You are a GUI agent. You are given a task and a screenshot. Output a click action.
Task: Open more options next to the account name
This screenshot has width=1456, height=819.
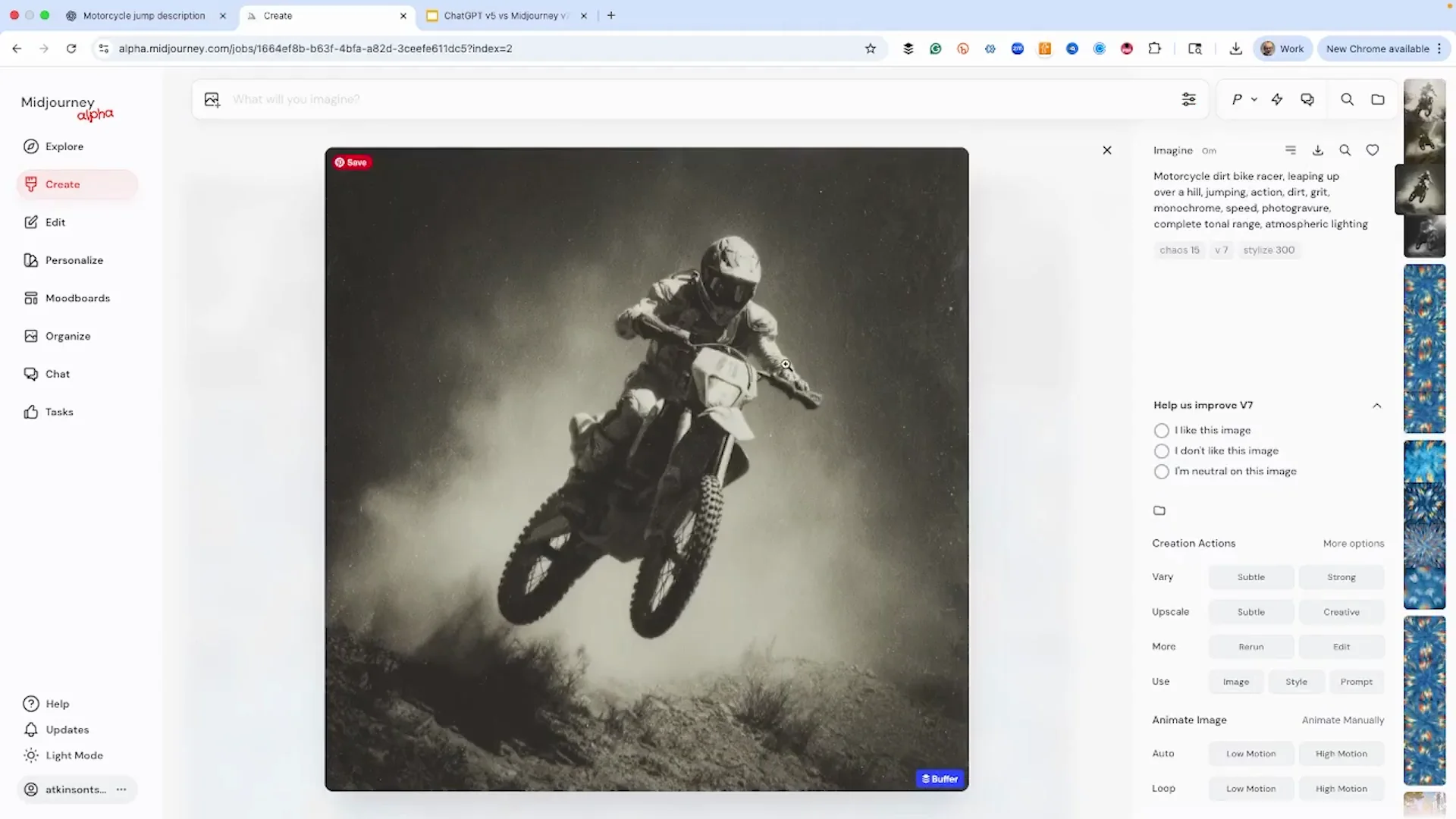(121, 789)
